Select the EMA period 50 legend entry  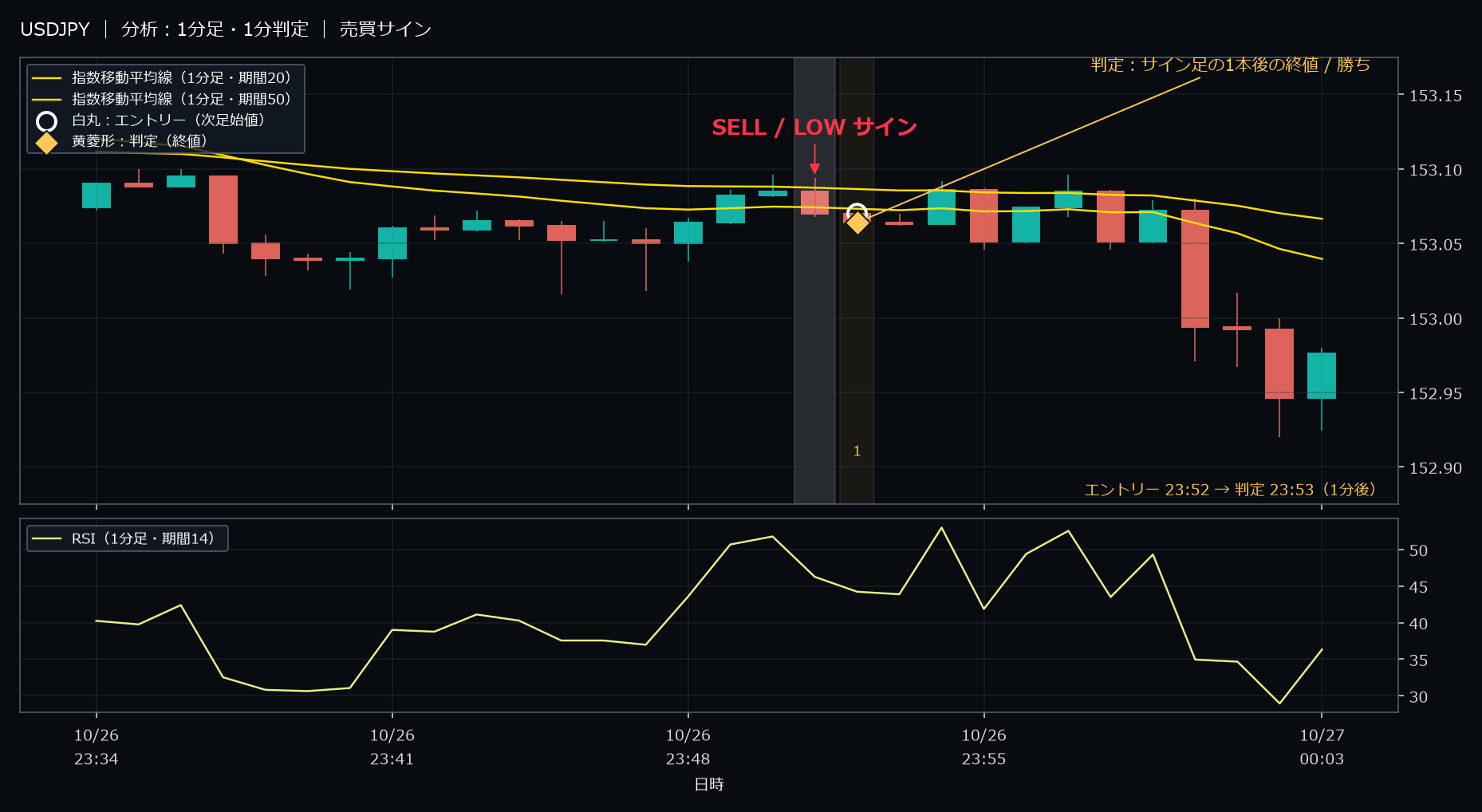point(162,99)
